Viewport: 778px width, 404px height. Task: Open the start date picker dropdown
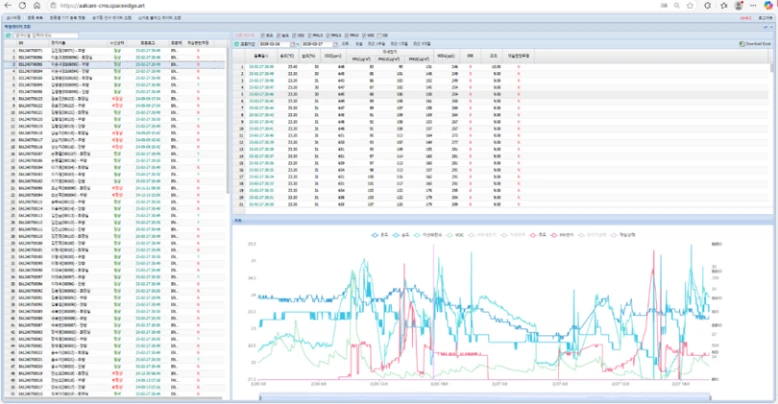(x=291, y=44)
